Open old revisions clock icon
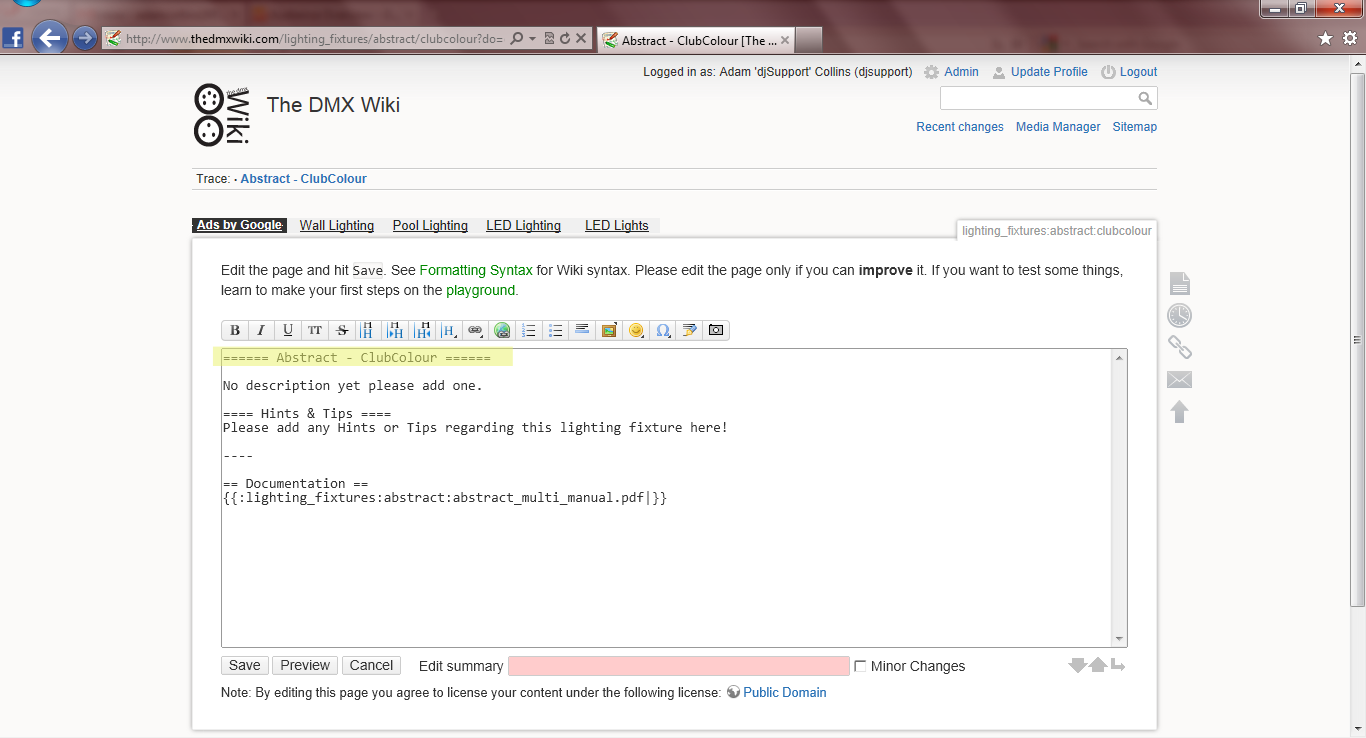 pos(1180,315)
